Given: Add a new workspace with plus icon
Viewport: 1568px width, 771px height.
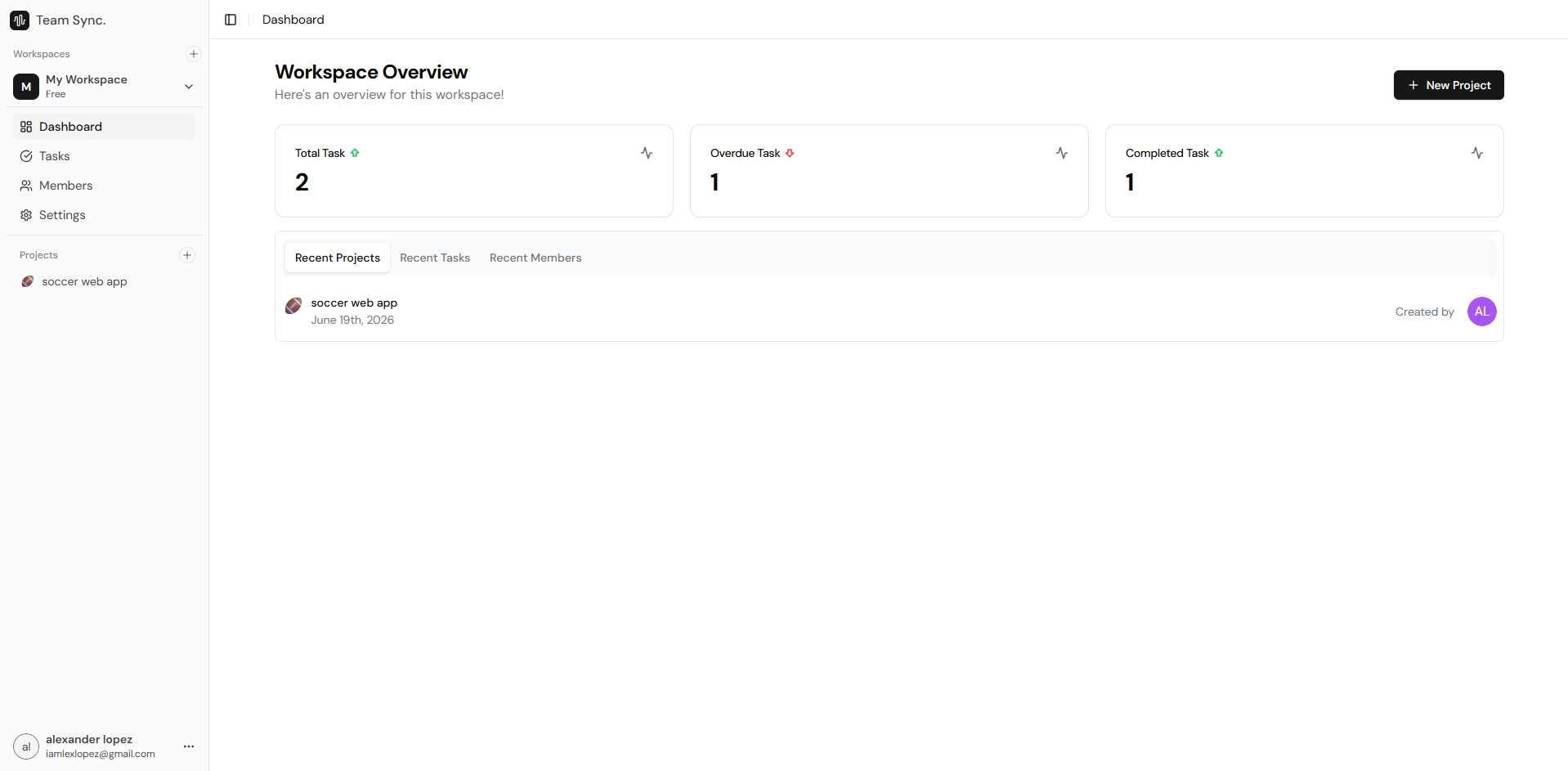Looking at the screenshot, I should point(194,54).
